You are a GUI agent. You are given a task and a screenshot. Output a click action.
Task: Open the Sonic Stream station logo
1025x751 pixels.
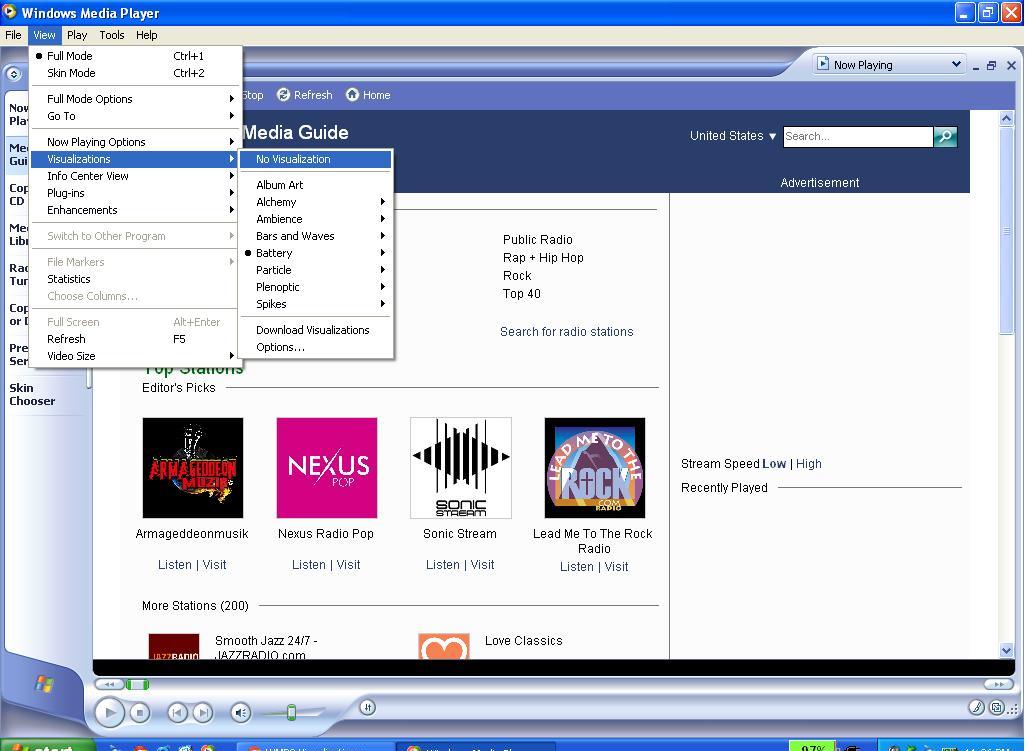pos(461,468)
